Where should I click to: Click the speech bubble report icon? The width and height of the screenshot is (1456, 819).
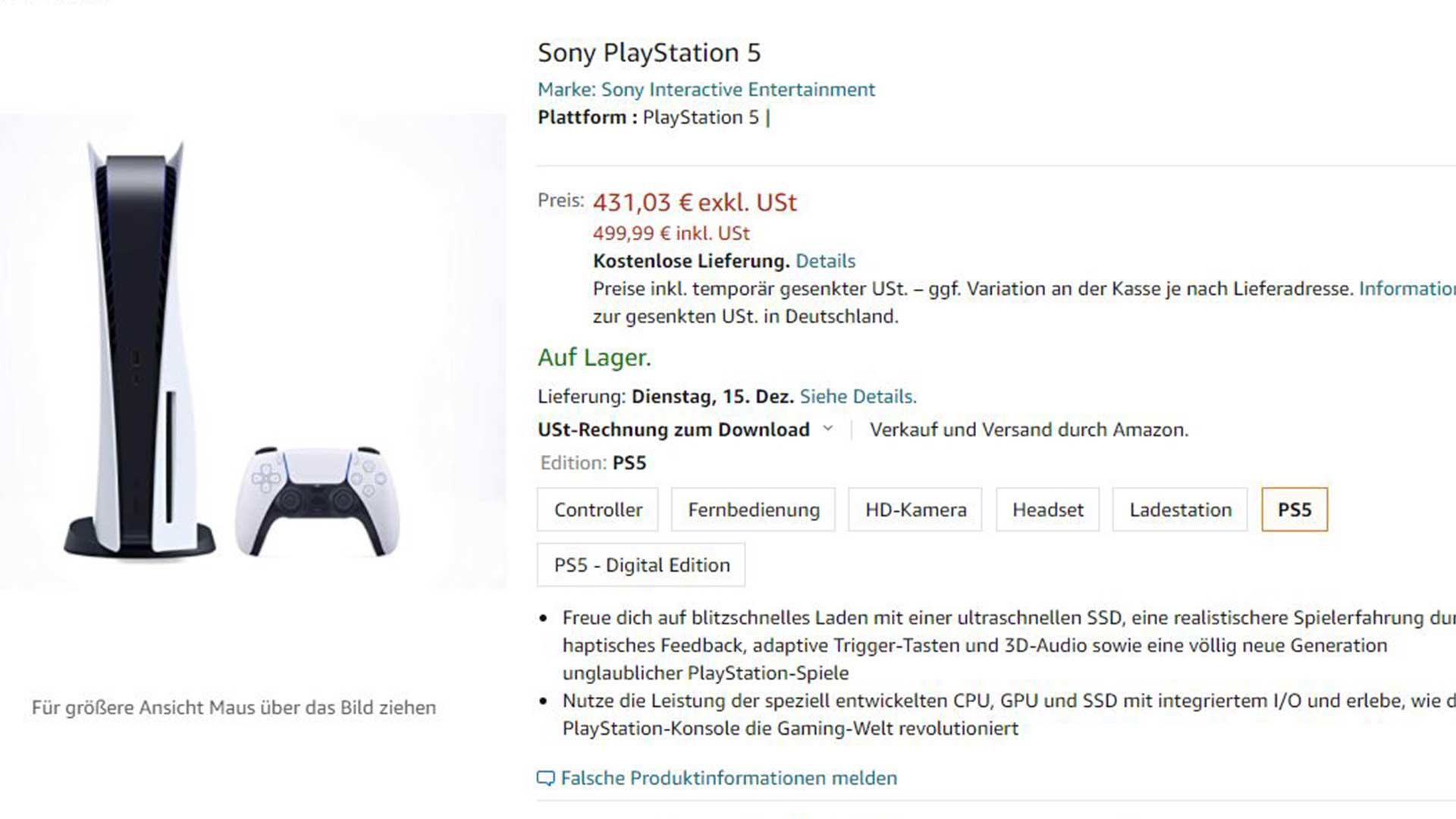pos(545,778)
